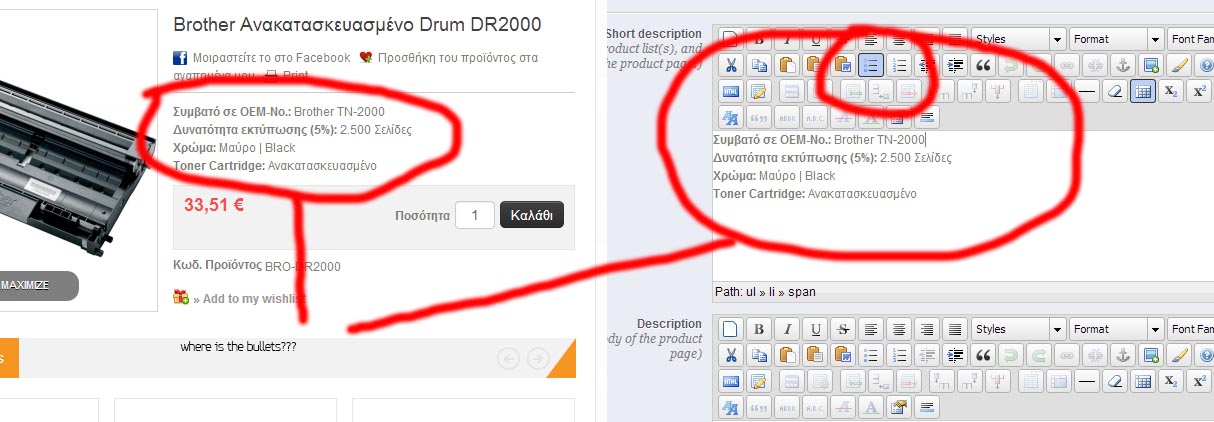Remove formatting eraser in Short description editor
Image resolution: width=1214 pixels, height=422 pixels.
tap(1115, 91)
